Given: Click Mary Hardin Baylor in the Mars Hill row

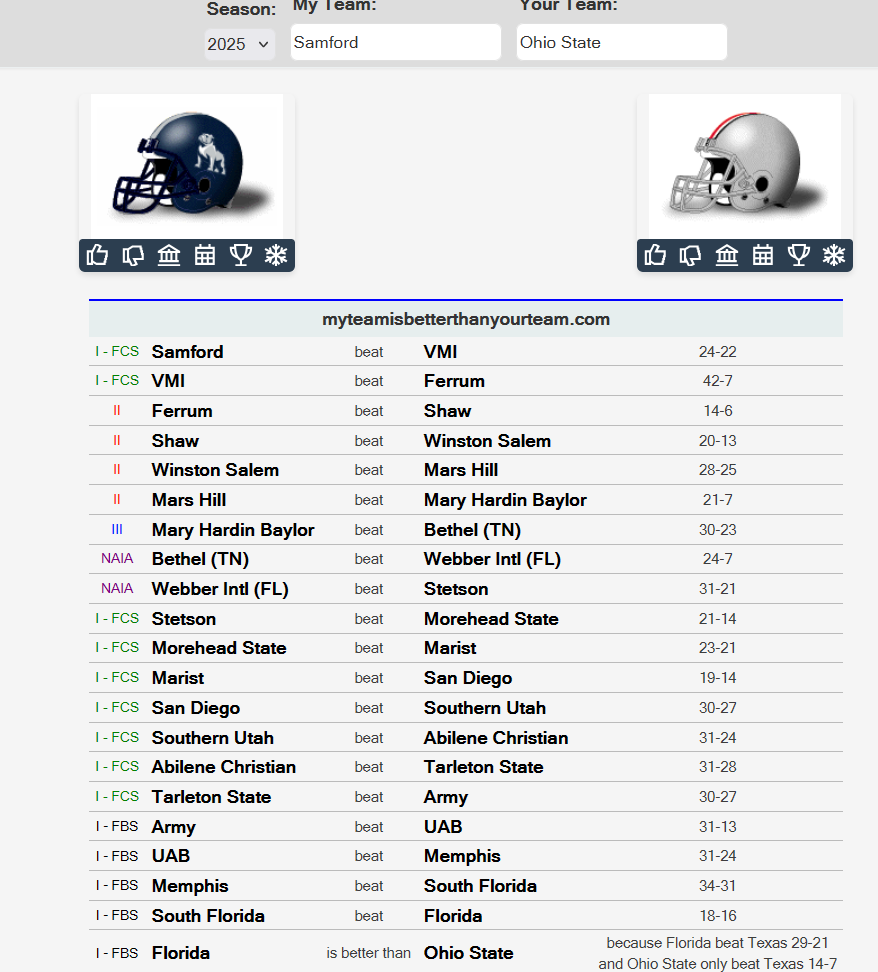Looking at the screenshot, I should click(505, 500).
